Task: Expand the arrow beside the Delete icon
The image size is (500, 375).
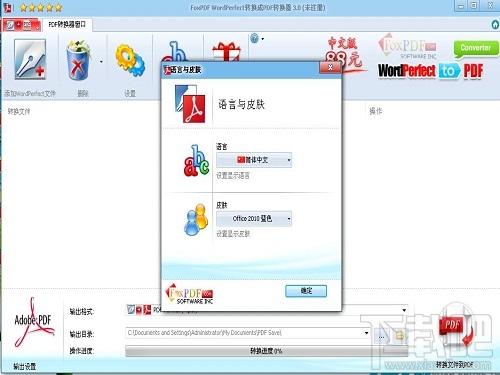Action: pos(101,61)
